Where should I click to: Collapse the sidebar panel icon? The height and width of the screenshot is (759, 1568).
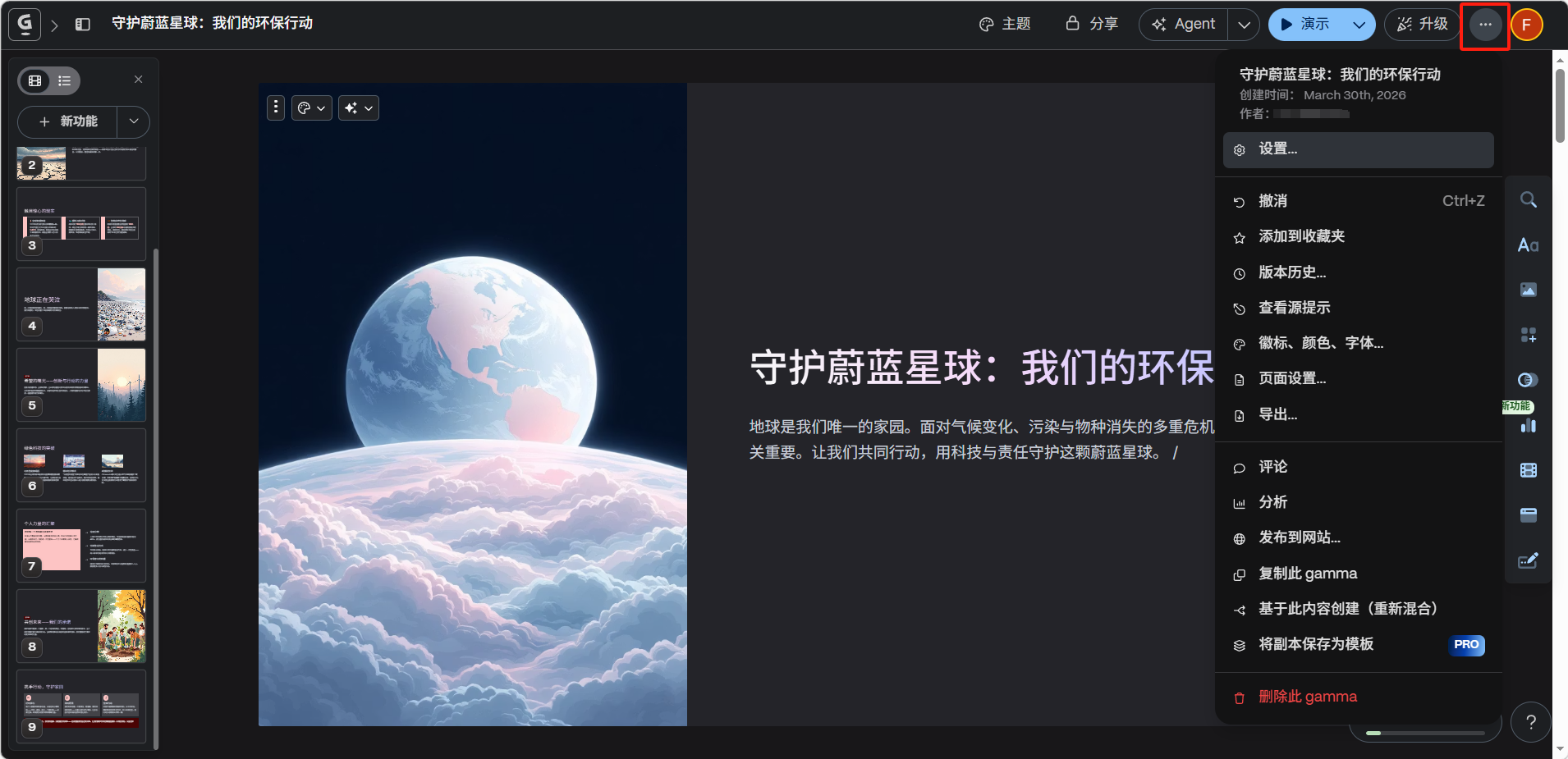(82, 25)
